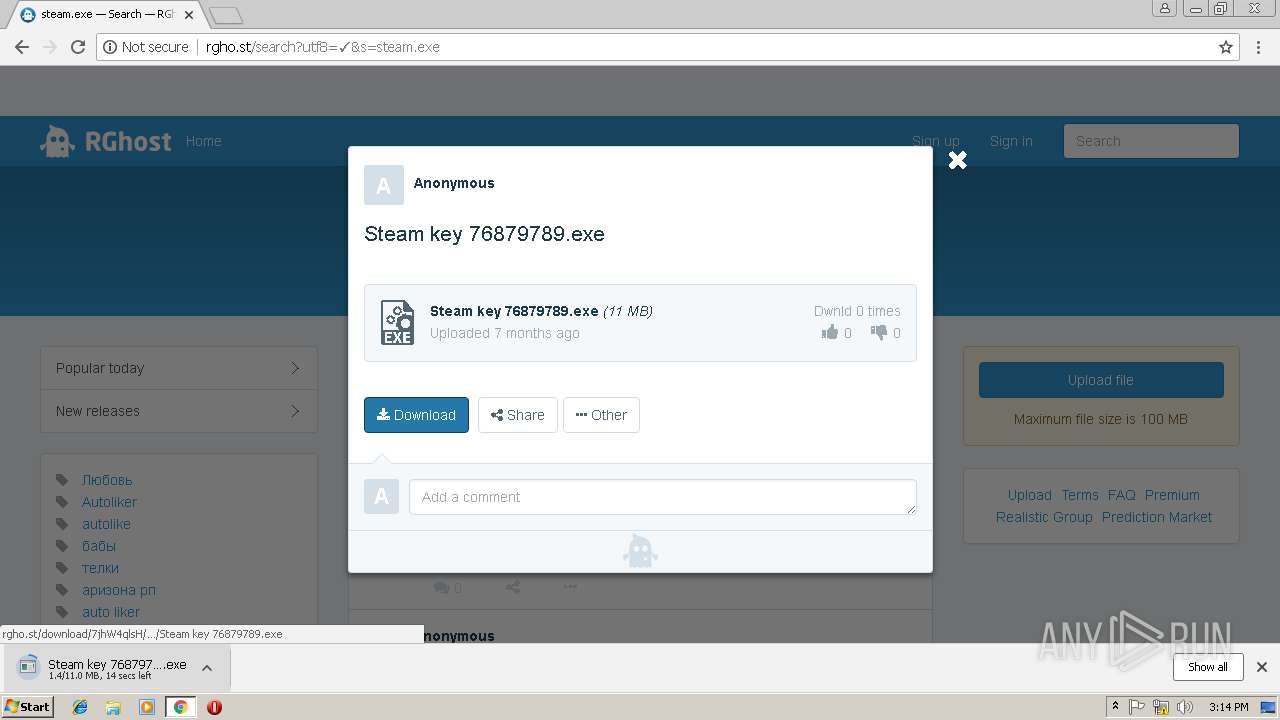Image resolution: width=1280 pixels, height=720 pixels.
Task: Open the Terms link
Action: click(1080, 495)
